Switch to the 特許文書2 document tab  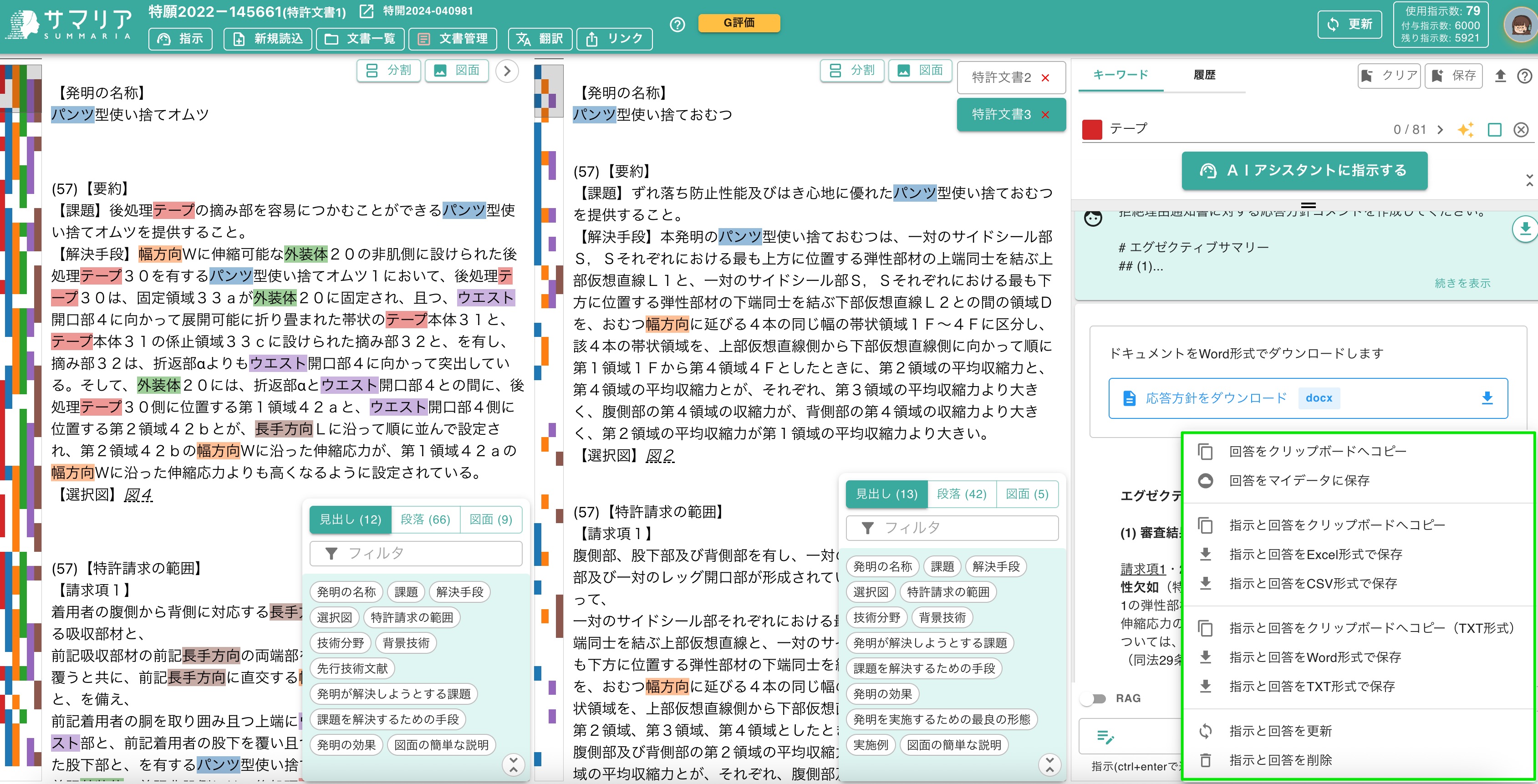pos(1001,77)
